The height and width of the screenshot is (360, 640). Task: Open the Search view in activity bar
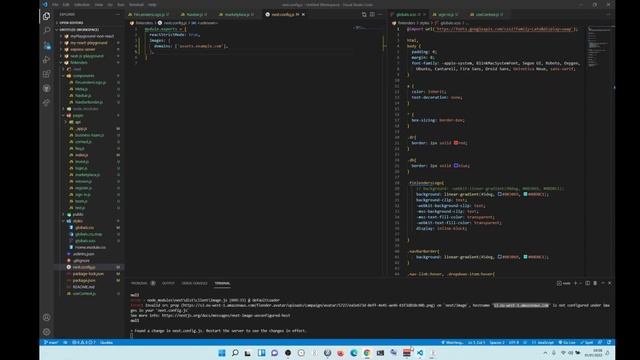(47, 31)
